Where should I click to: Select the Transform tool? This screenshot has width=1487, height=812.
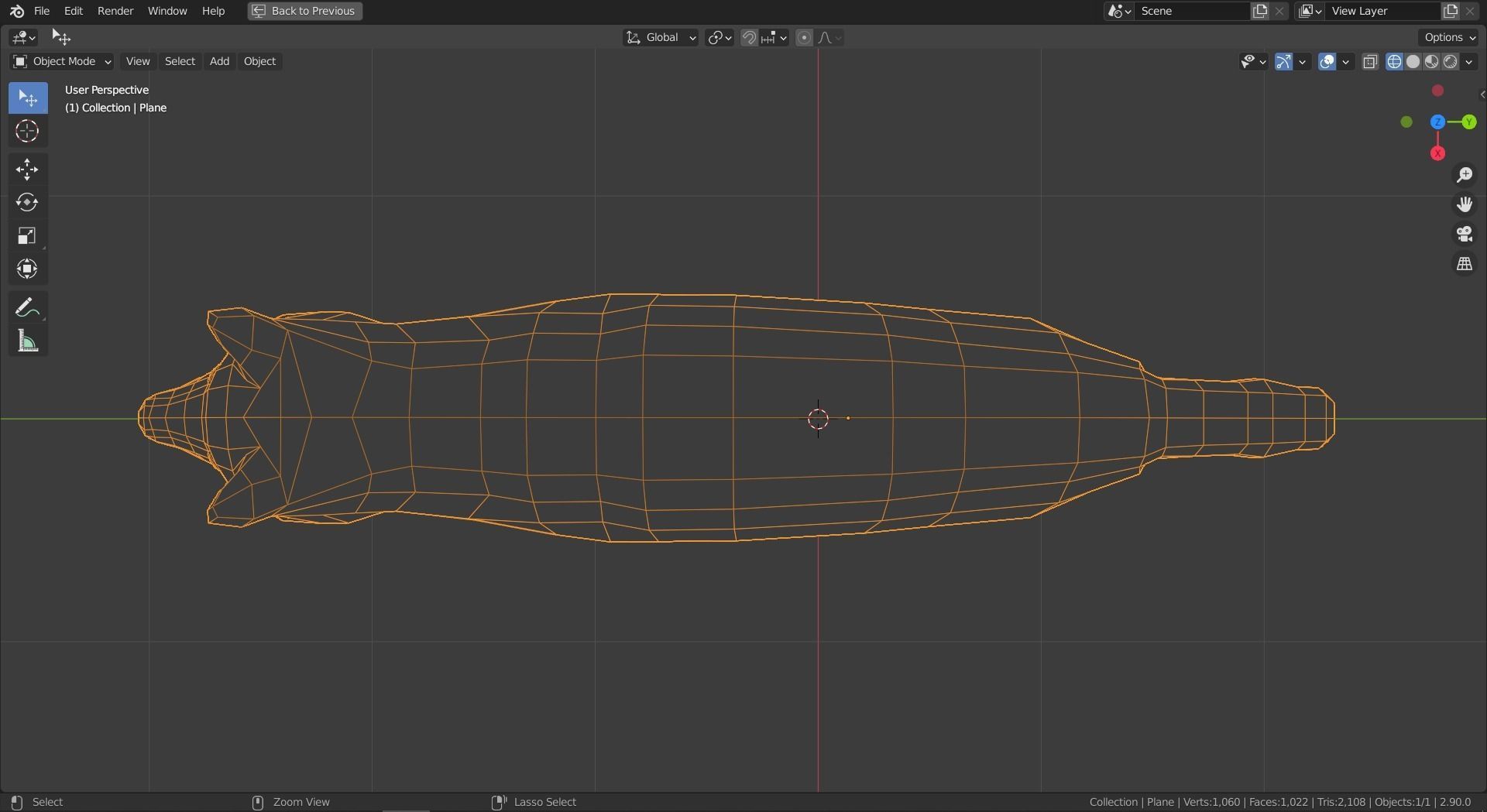tap(28, 269)
